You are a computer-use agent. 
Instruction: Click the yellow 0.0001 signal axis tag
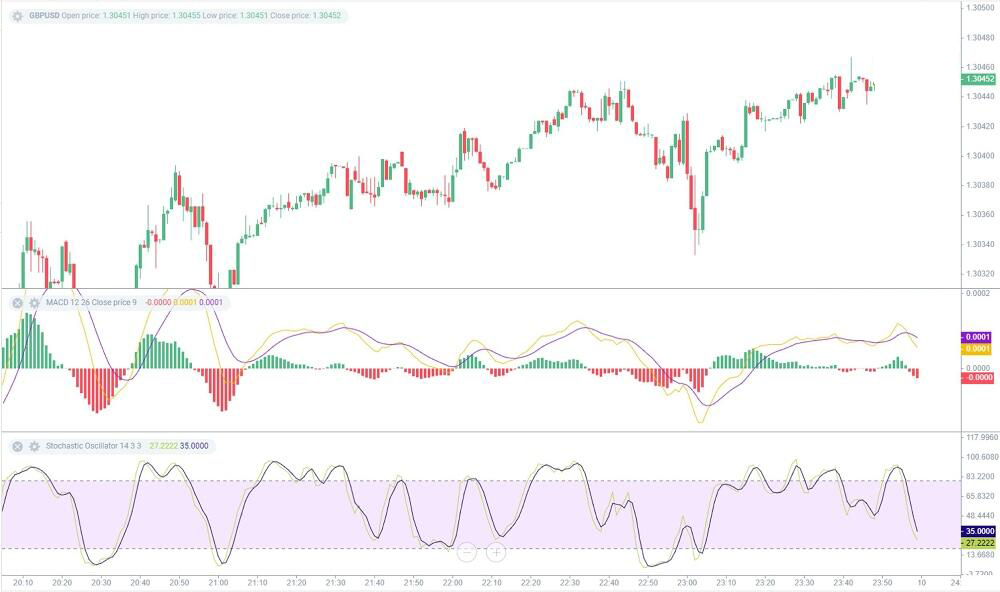[x=975, y=349]
